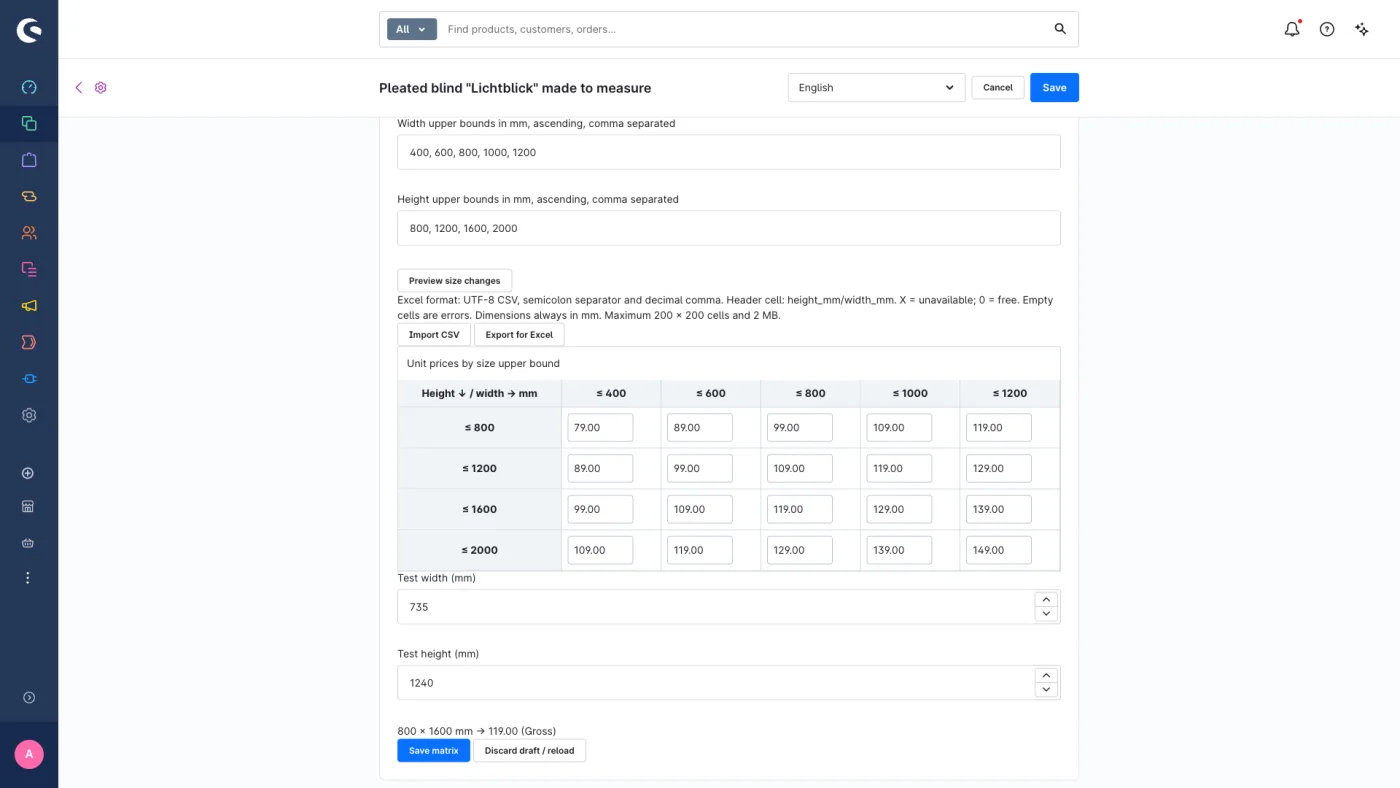
Task: Expand sidebar with bottom arrow icon
Action: [x=28, y=698]
